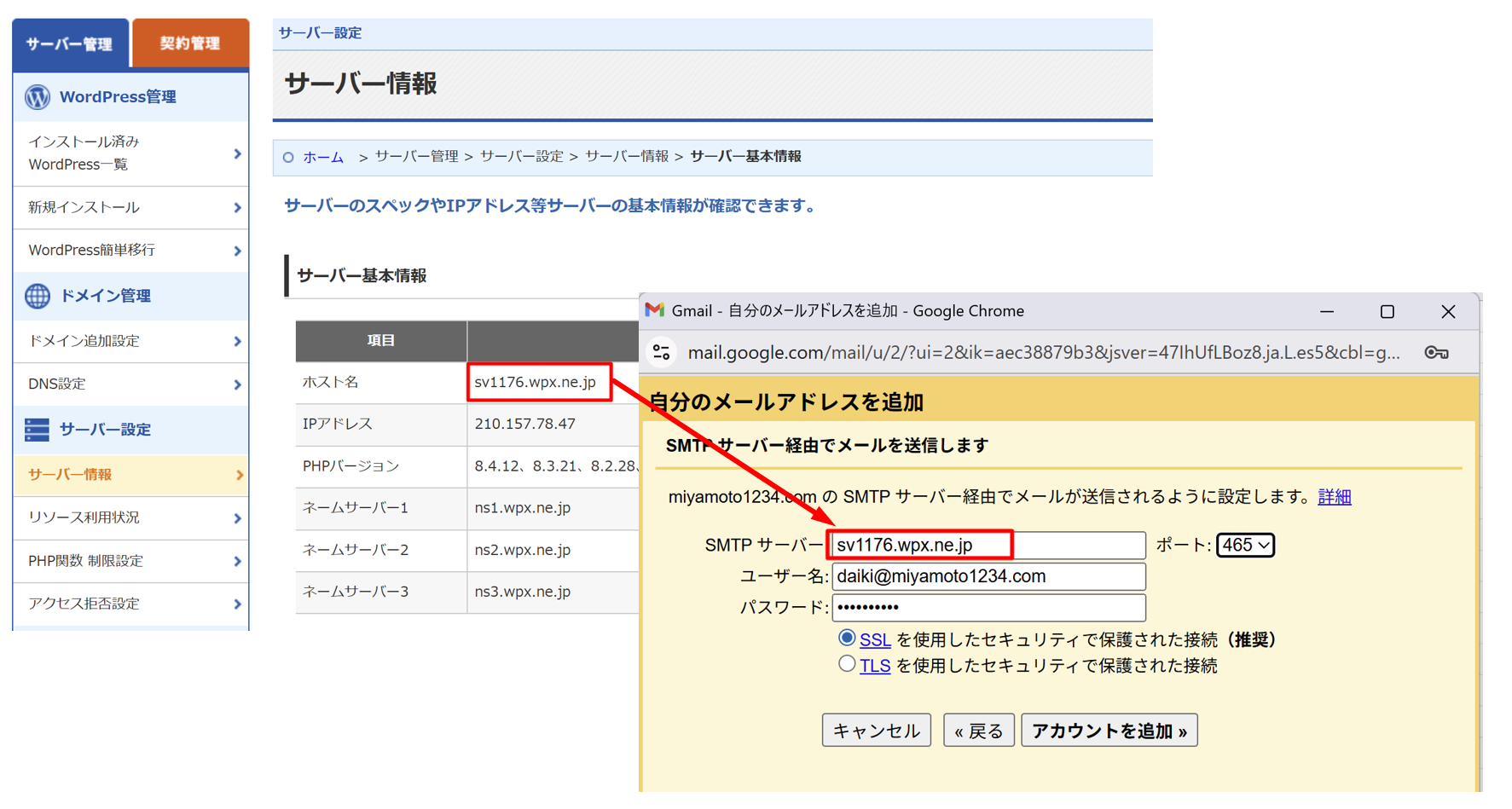Expand the DNS設定 sidebar item
The width and height of the screenshot is (1512, 809).
point(130,384)
